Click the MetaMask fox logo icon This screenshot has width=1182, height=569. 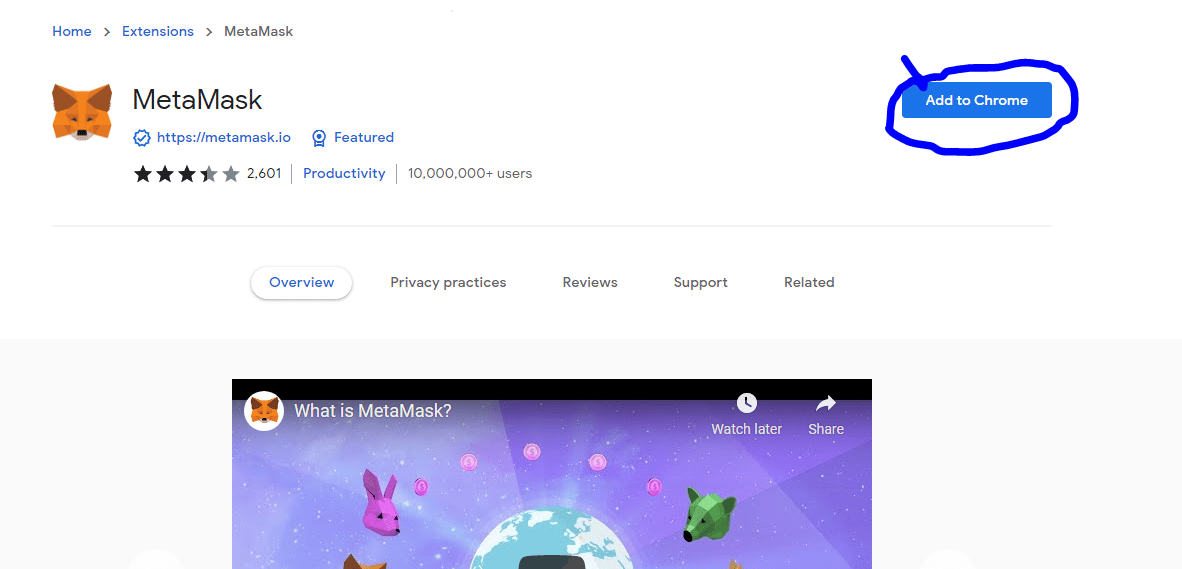coord(82,112)
